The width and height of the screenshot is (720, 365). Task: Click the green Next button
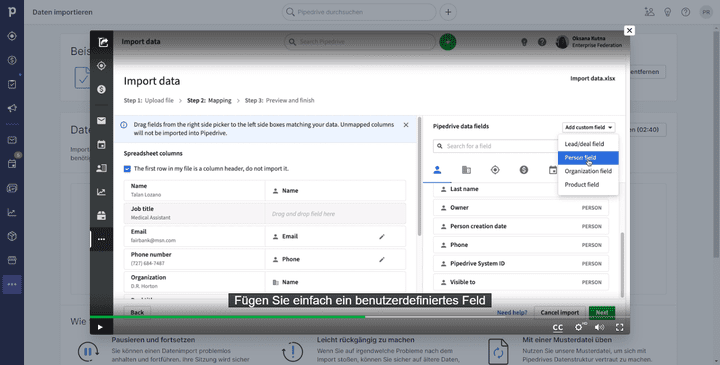point(602,312)
